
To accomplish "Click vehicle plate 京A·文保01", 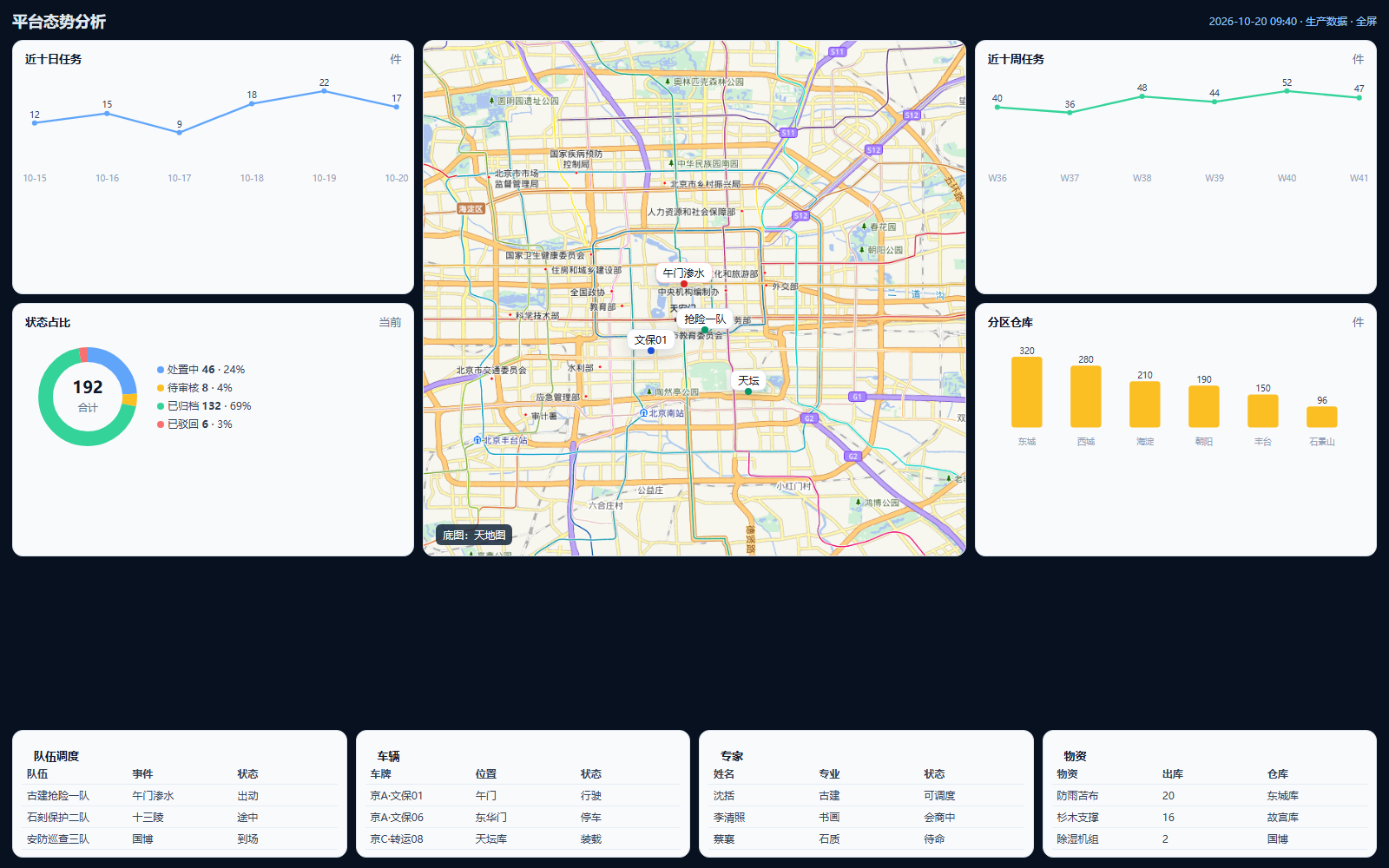I will tap(397, 796).
